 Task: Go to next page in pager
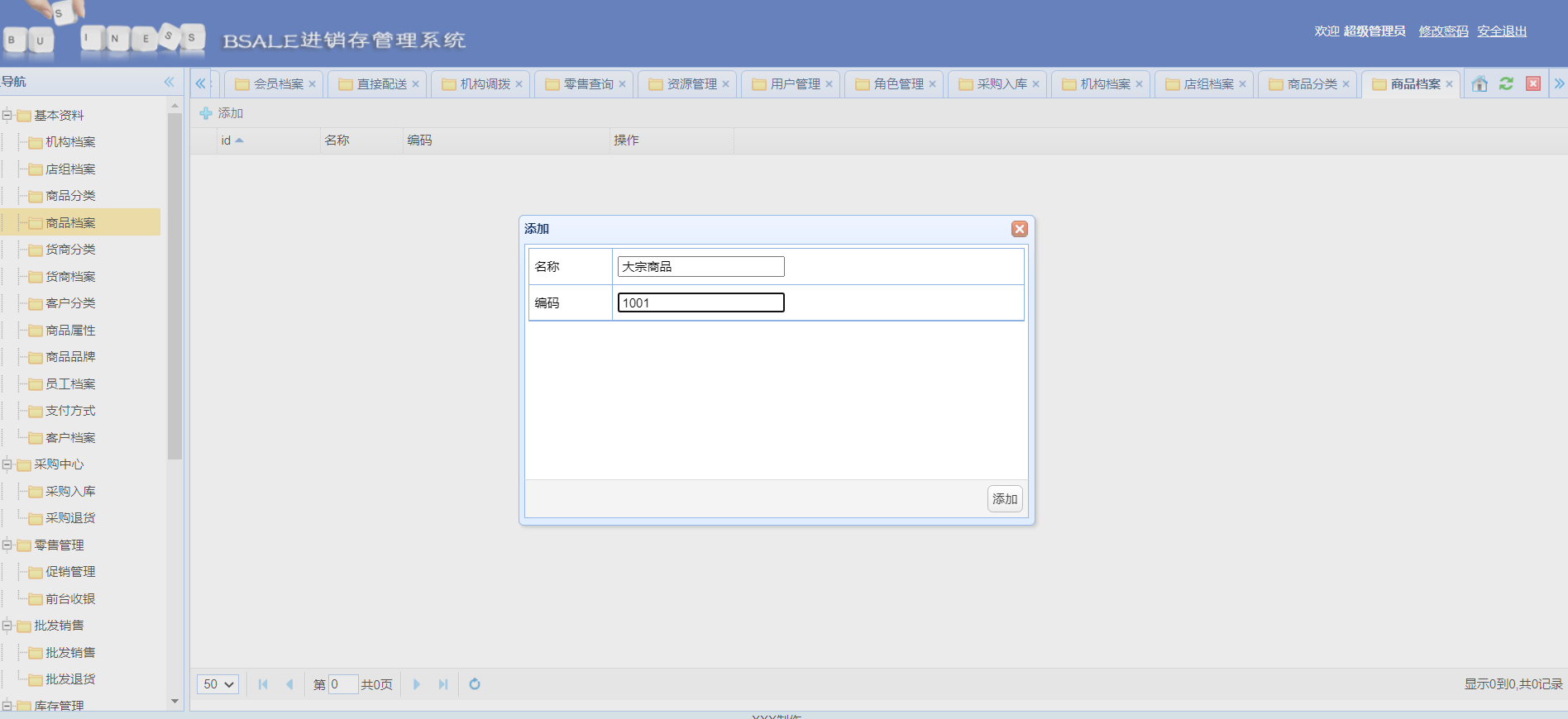pyautogui.click(x=417, y=684)
